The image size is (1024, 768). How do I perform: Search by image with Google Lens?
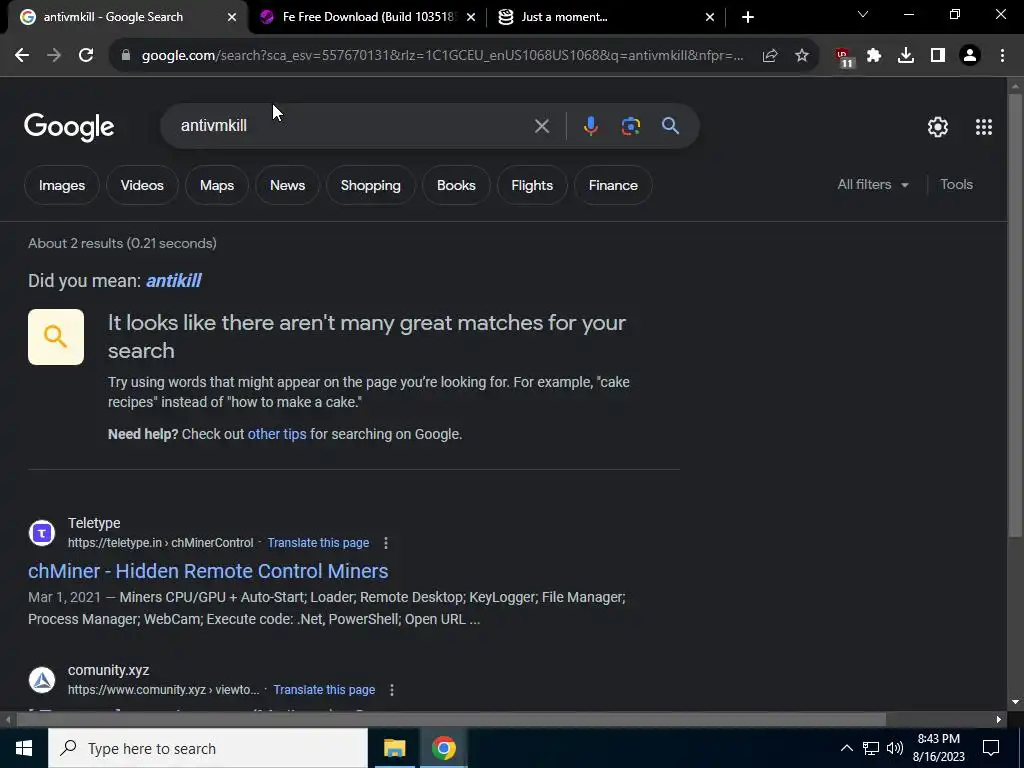[x=631, y=126]
